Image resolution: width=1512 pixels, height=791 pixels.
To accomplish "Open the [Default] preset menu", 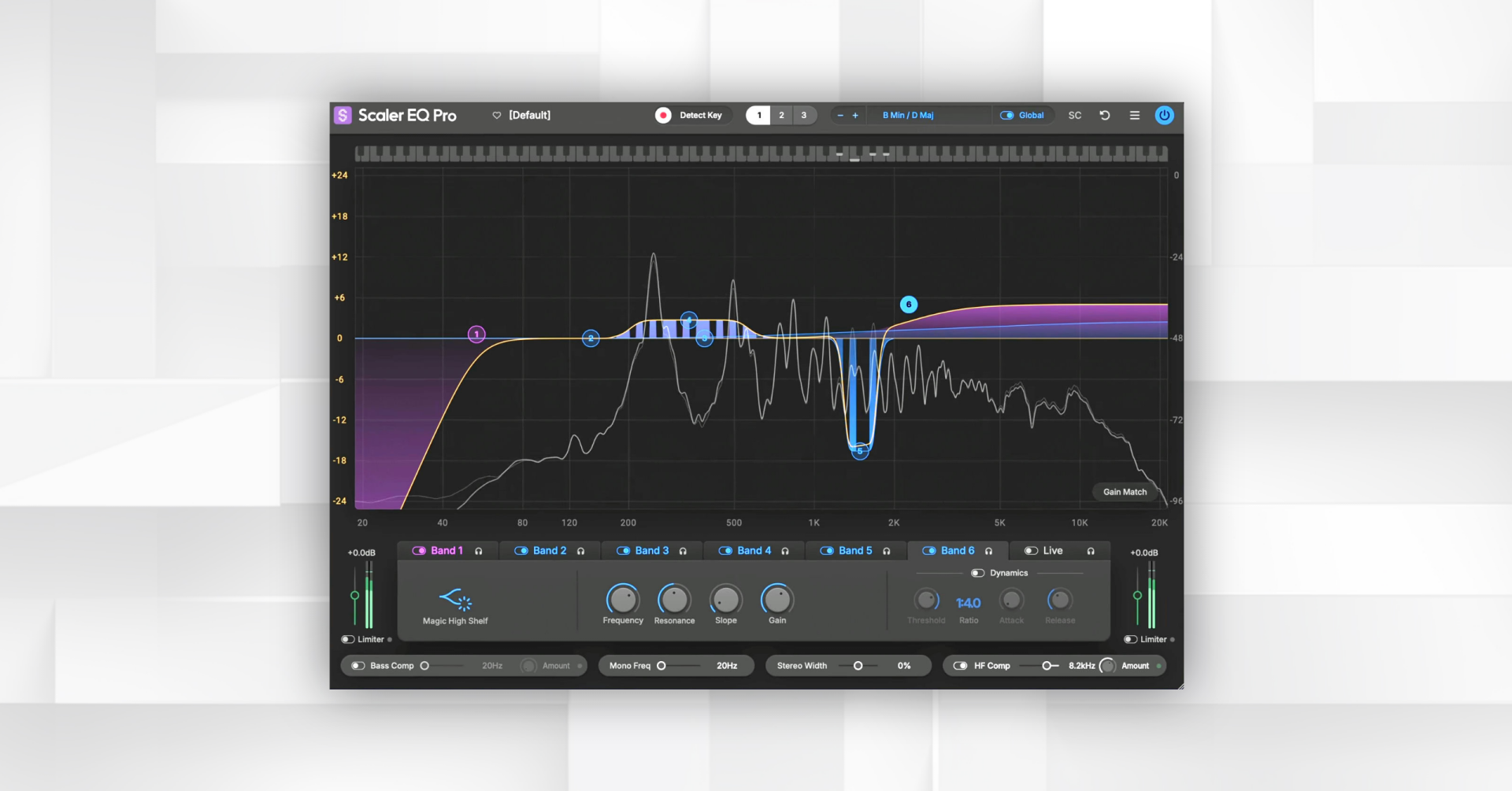I will (529, 115).
